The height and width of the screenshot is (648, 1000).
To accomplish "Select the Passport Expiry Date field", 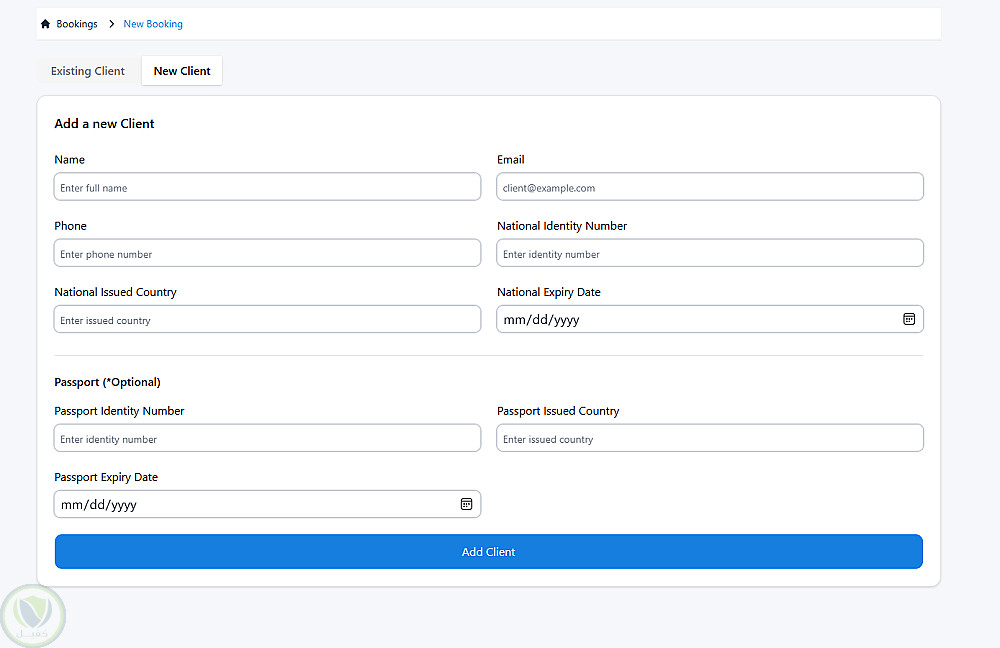I will click(x=250, y=504).
